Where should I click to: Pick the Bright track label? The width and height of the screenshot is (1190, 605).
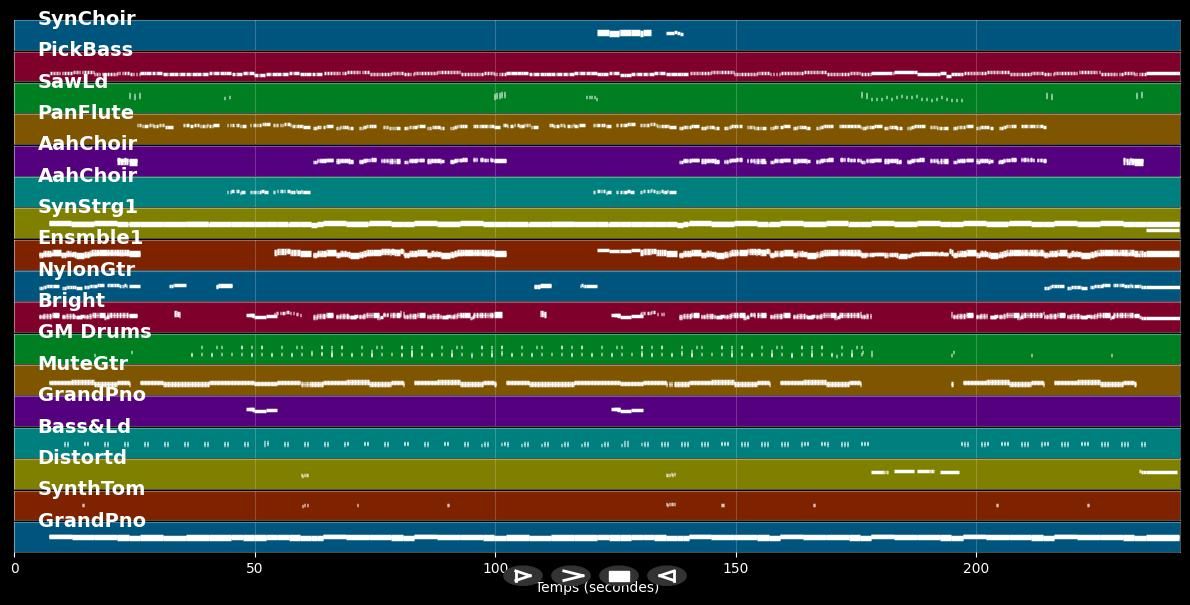(x=71, y=301)
